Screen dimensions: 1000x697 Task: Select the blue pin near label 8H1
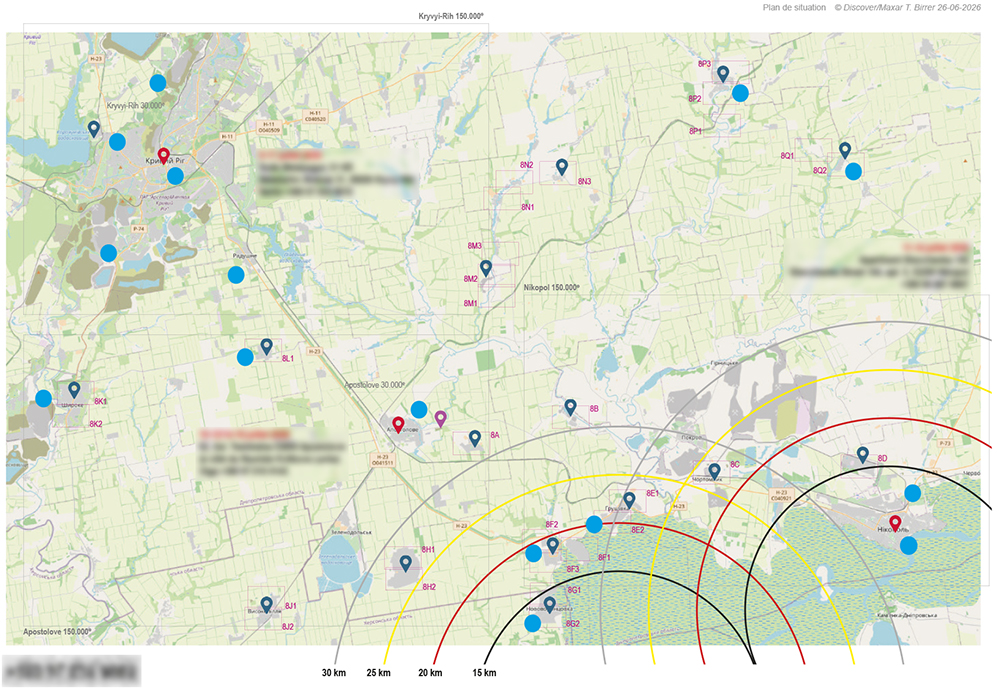pyautogui.click(x=406, y=563)
